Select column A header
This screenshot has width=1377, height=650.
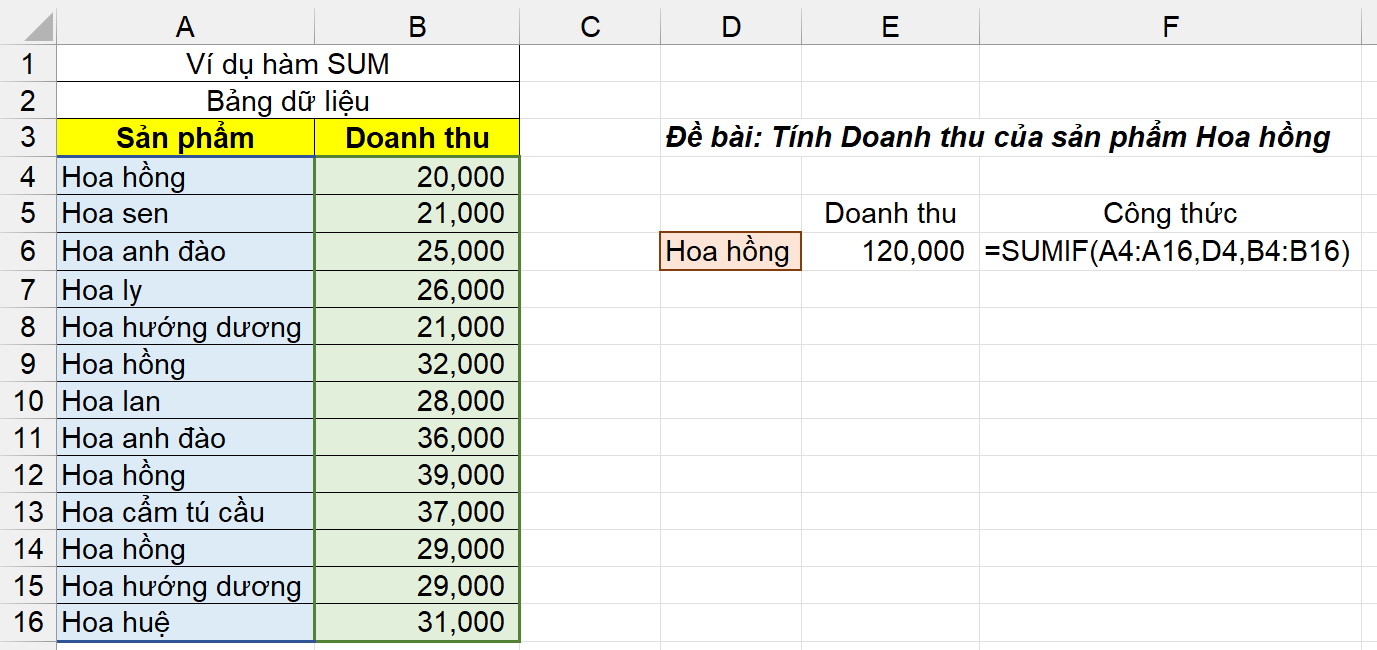click(185, 26)
